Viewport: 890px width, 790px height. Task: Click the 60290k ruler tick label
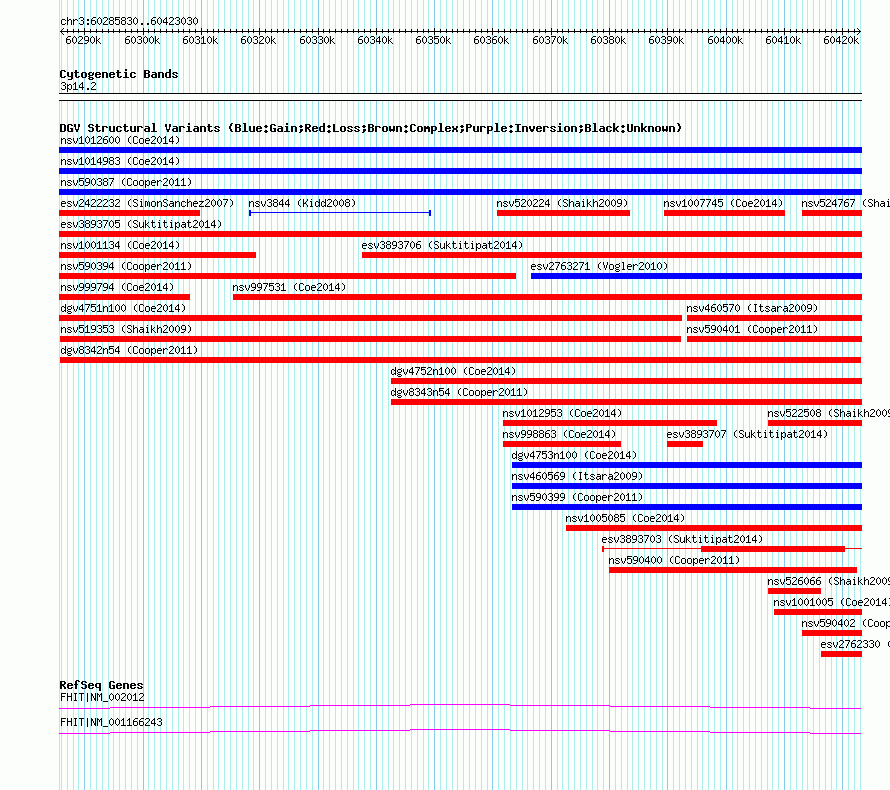point(83,40)
